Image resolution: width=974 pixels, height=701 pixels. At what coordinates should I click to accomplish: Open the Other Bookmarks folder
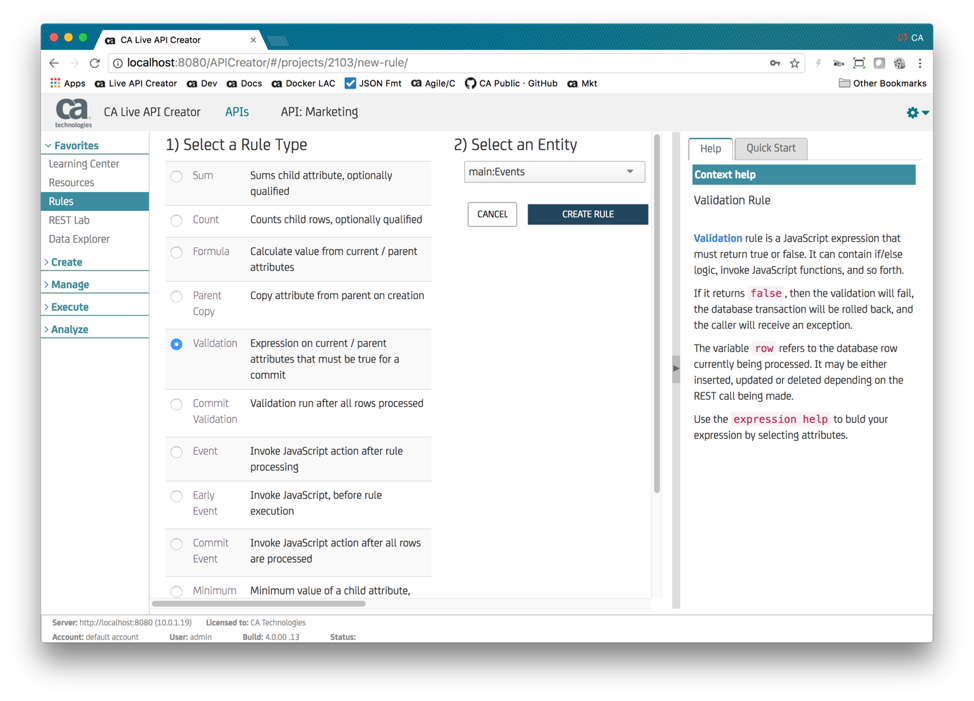[x=882, y=83]
